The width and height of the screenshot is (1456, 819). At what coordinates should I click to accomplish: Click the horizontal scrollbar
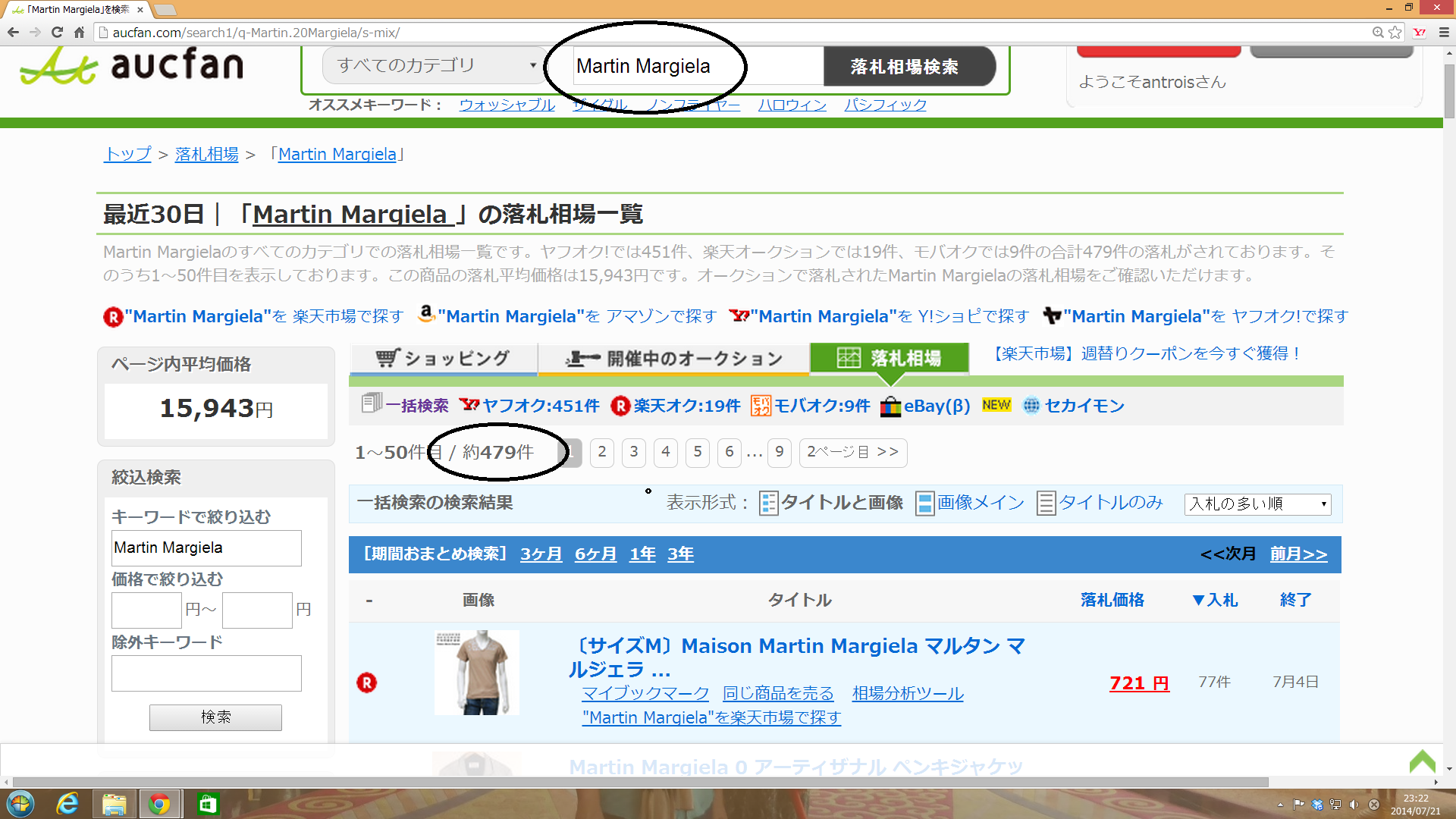click(640, 782)
